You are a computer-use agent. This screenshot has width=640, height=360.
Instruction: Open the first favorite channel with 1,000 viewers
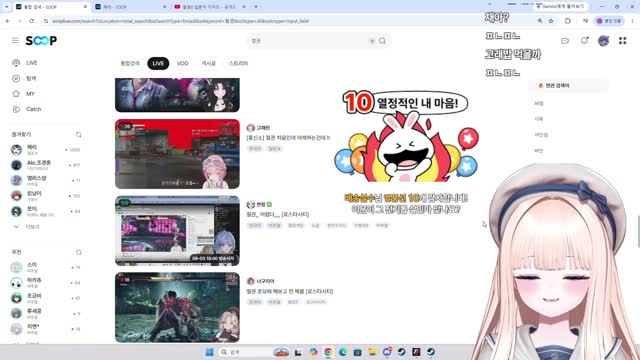(x=46, y=150)
